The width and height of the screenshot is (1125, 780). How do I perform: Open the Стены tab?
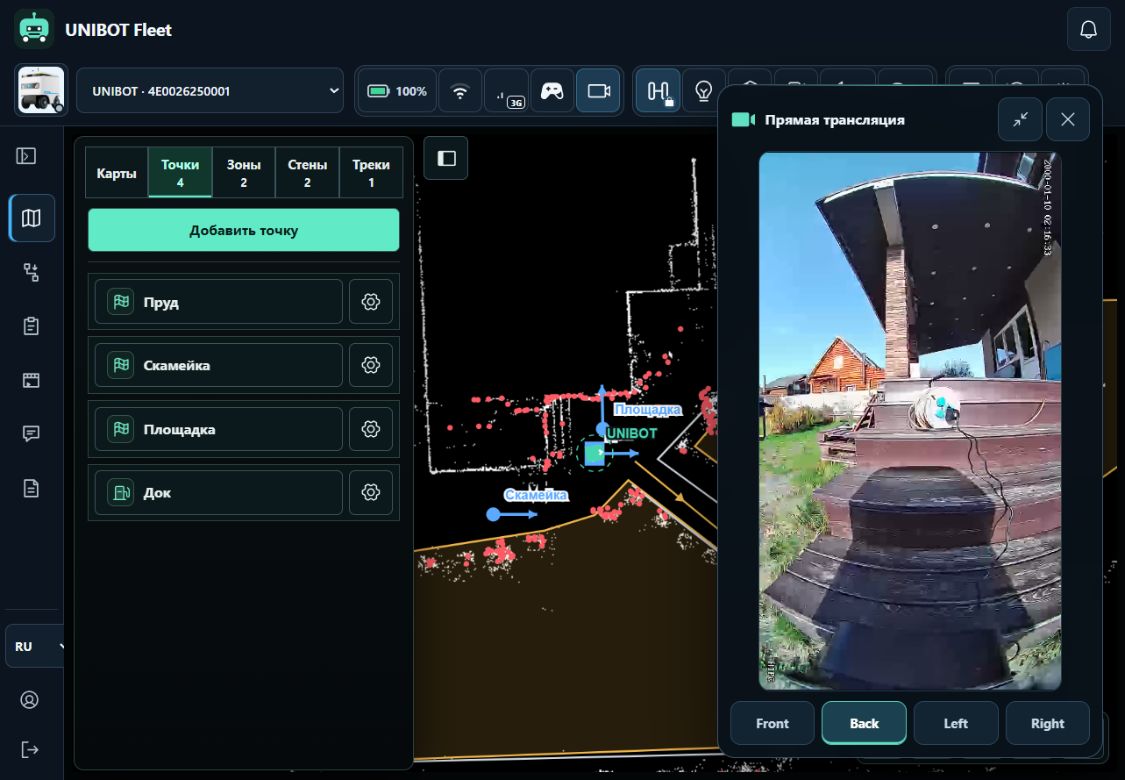pos(307,173)
